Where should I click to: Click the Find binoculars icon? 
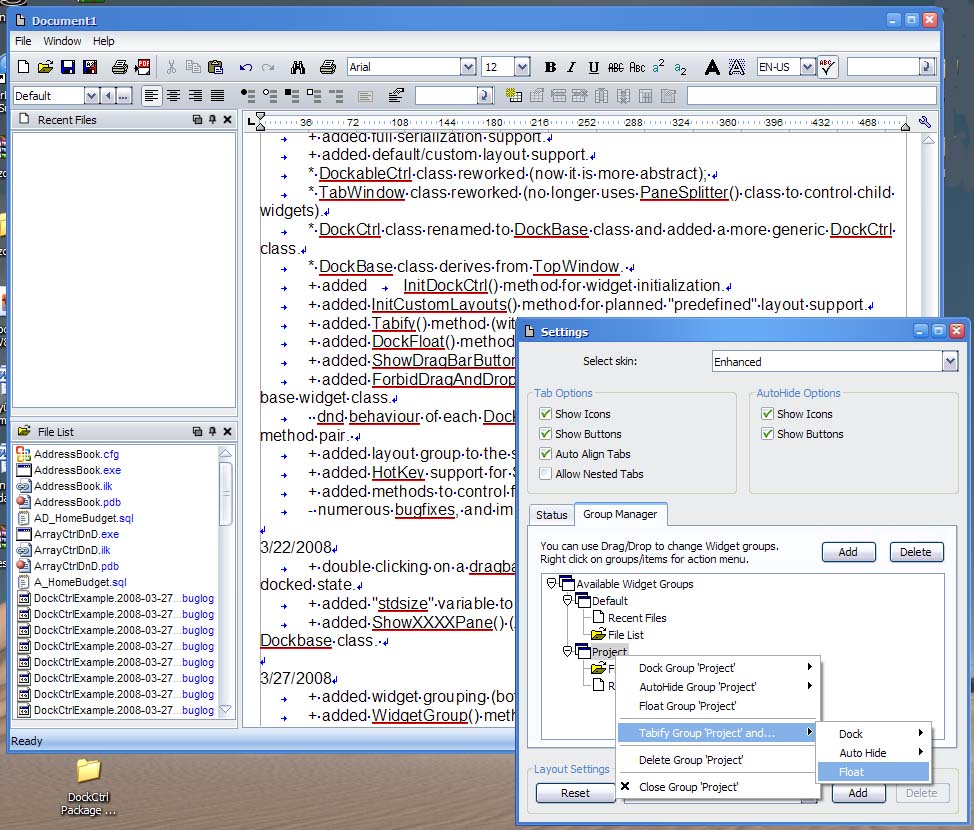pyautogui.click(x=297, y=67)
